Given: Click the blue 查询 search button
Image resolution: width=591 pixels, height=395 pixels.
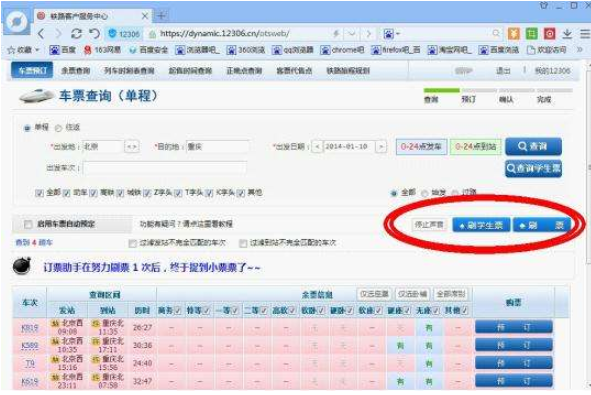Looking at the screenshot, I should (533, 146).
